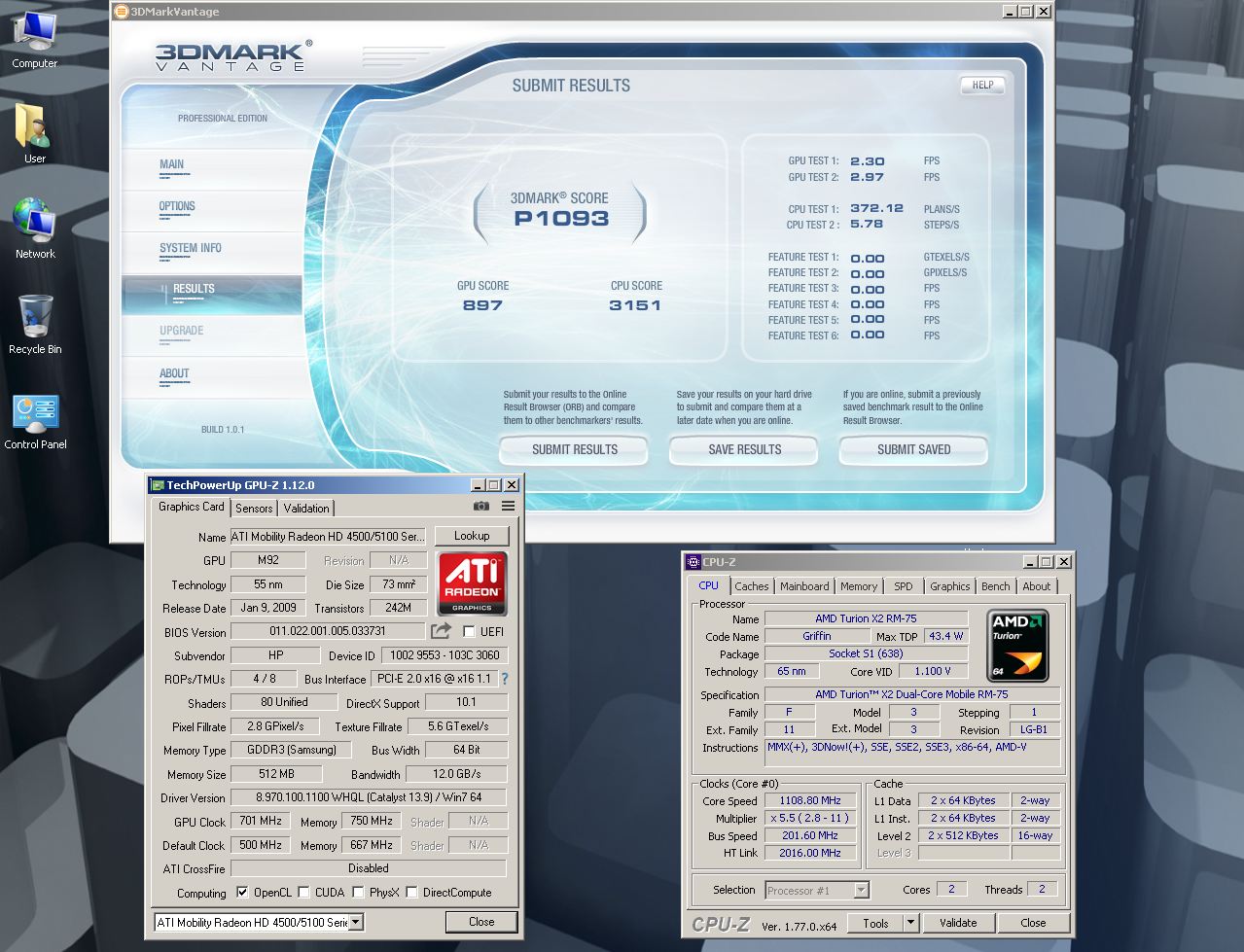The height and width of the screenshot is (952, 1244).
Task: Click the HELP button in 3DMark
Action: (x=982, y=85)
